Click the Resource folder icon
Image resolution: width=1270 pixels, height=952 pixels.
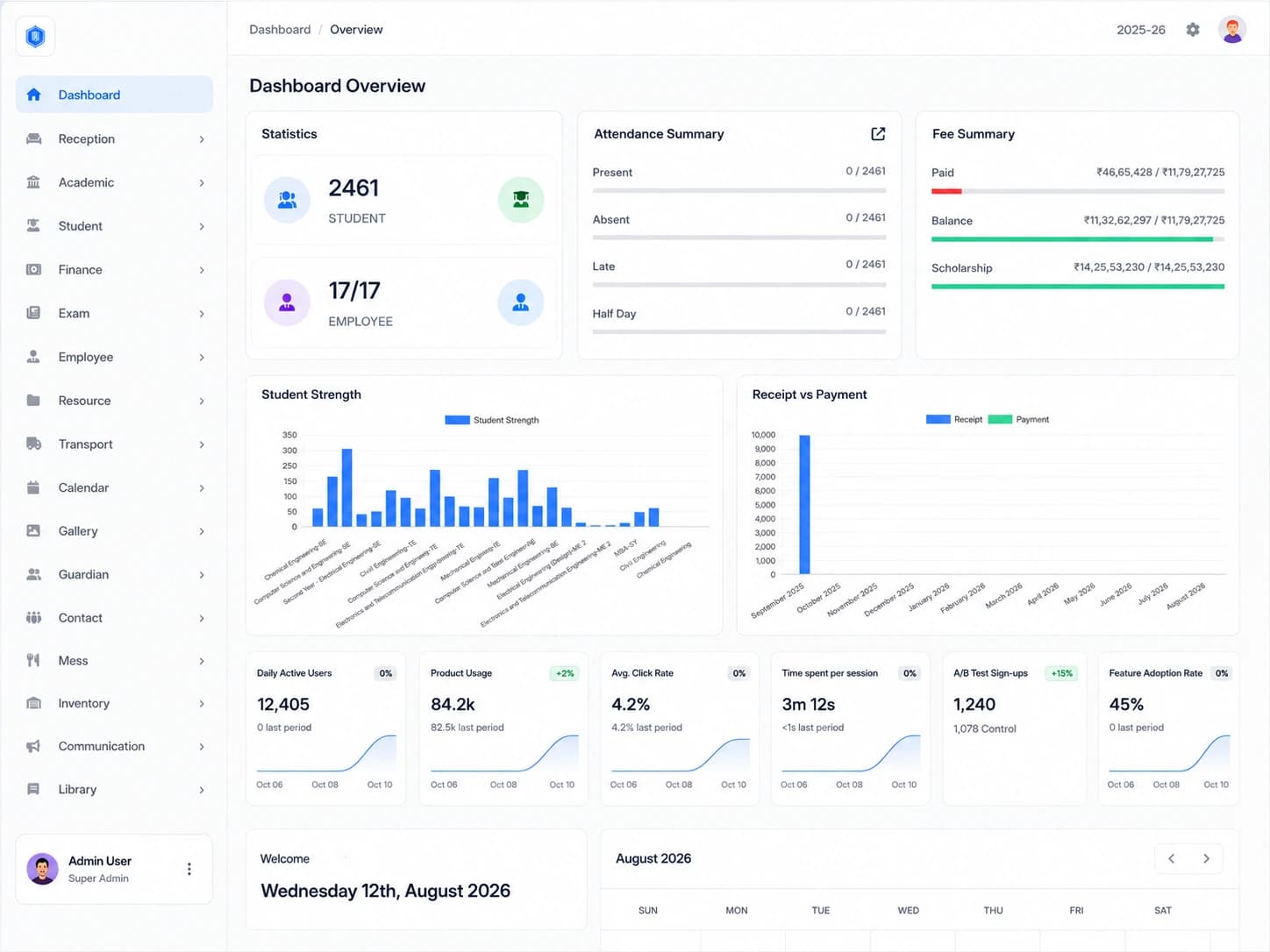(x=33, y=401)
